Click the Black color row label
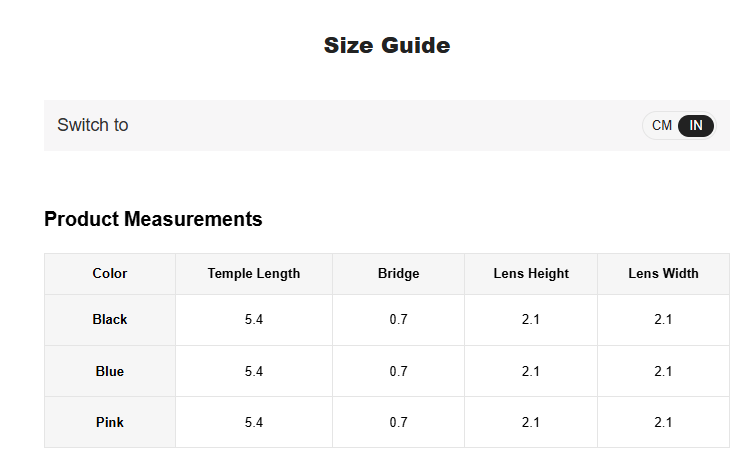Viewport: 754px width, 460px height. [110, 320]
